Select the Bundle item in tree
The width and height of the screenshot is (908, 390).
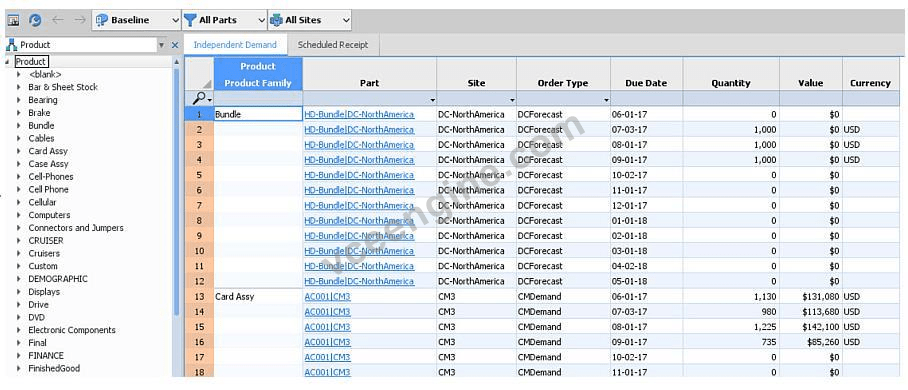(41, 125)
